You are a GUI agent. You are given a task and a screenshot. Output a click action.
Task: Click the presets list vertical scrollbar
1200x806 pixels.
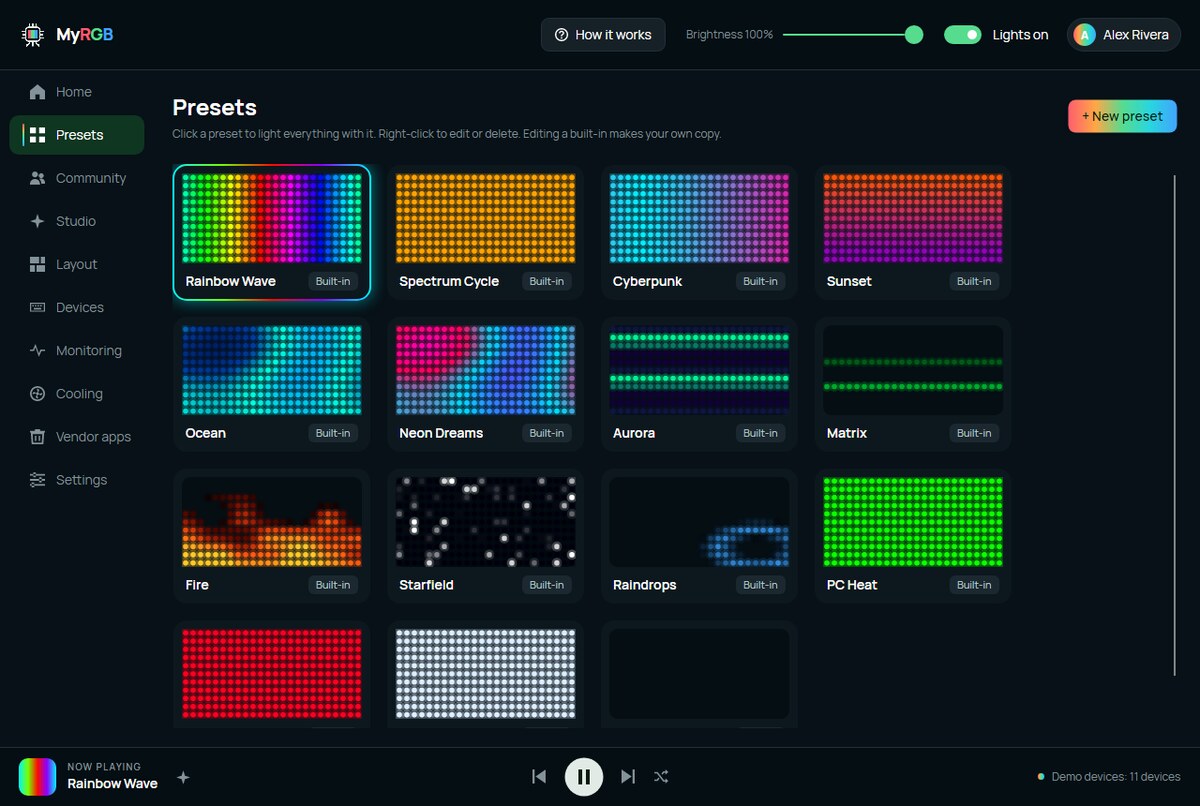pos(1175,426)
